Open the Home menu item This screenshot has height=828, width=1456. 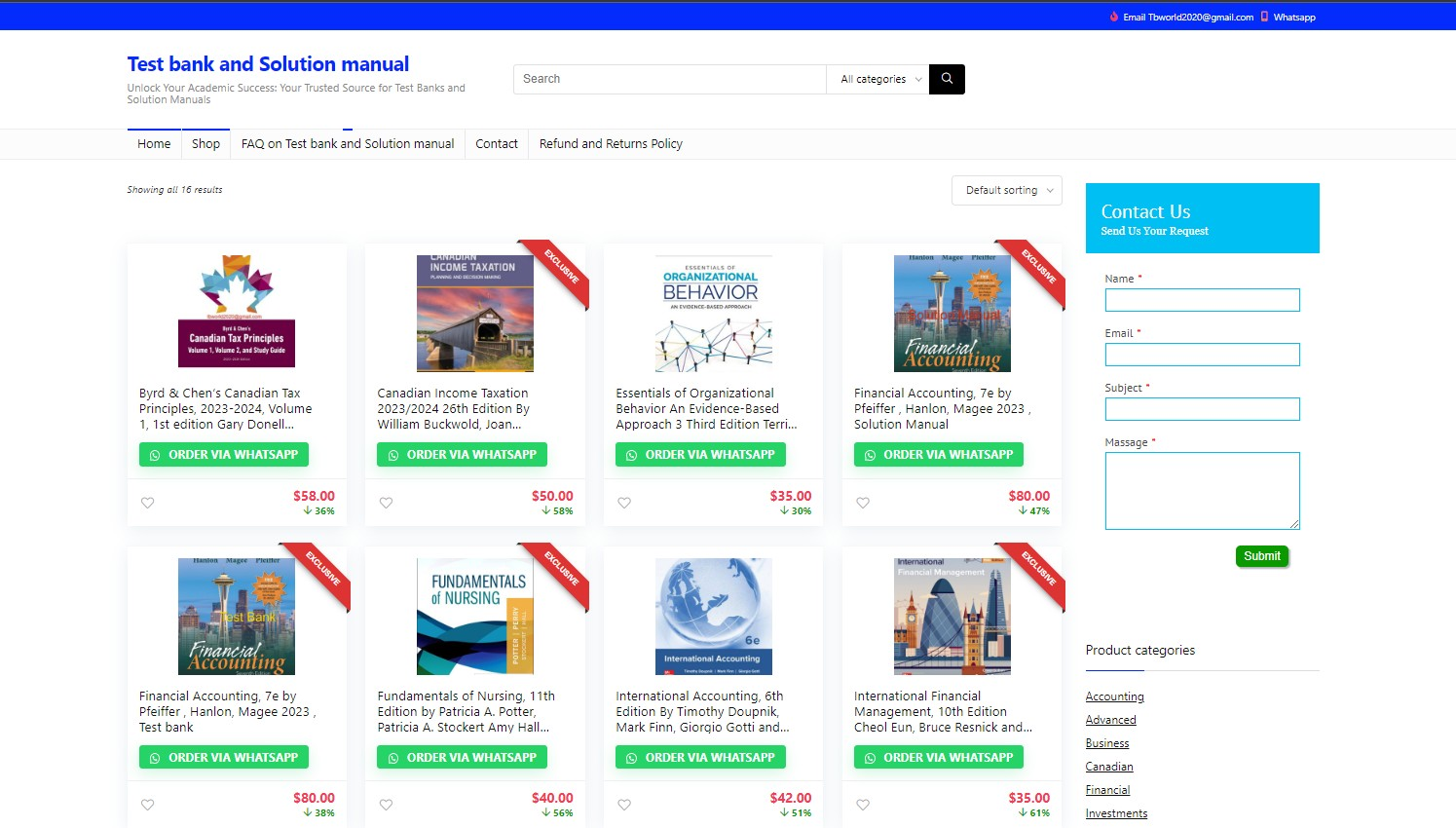[x=154, y=144]
